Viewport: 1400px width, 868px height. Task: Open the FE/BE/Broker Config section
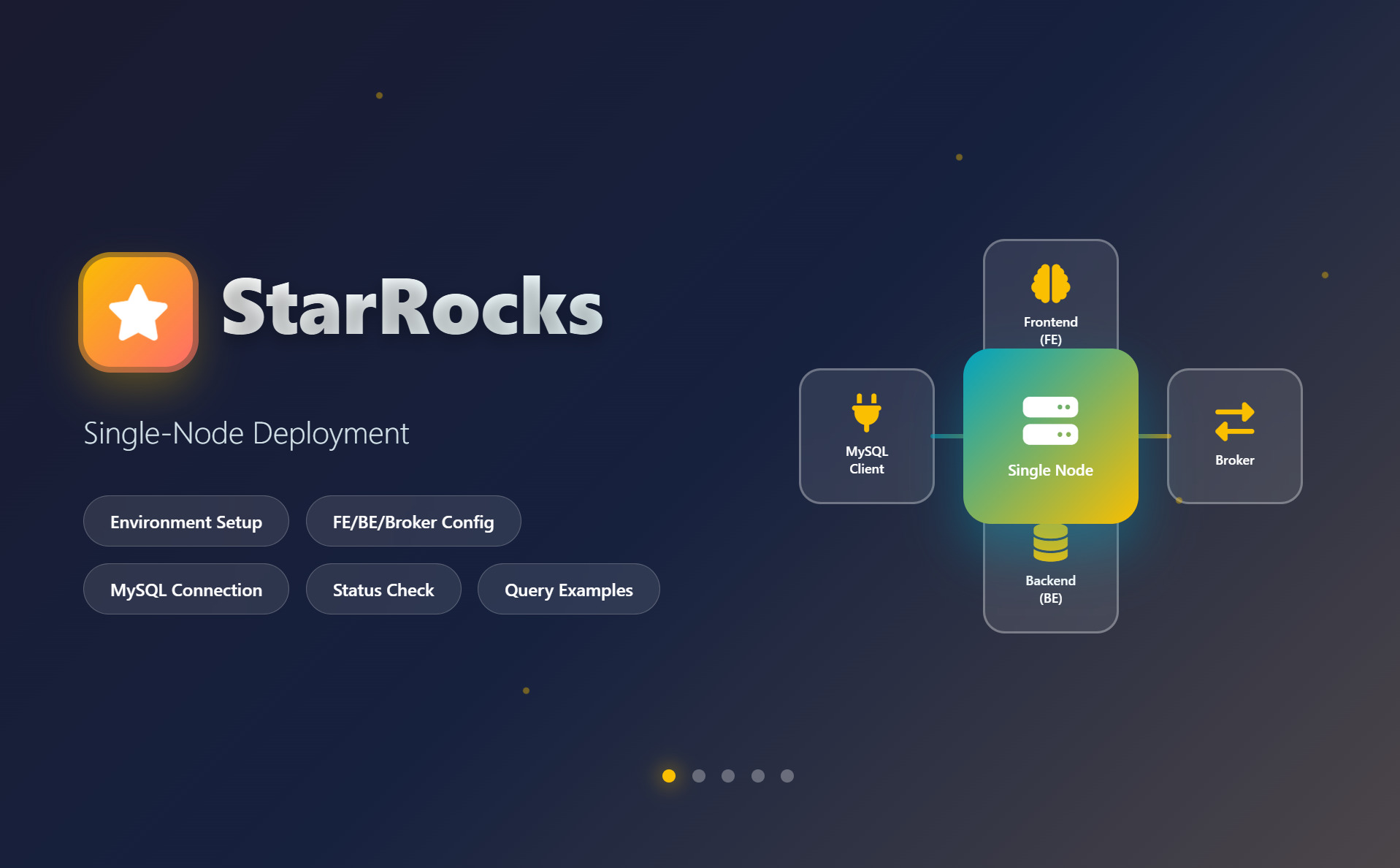pos(413,521)
